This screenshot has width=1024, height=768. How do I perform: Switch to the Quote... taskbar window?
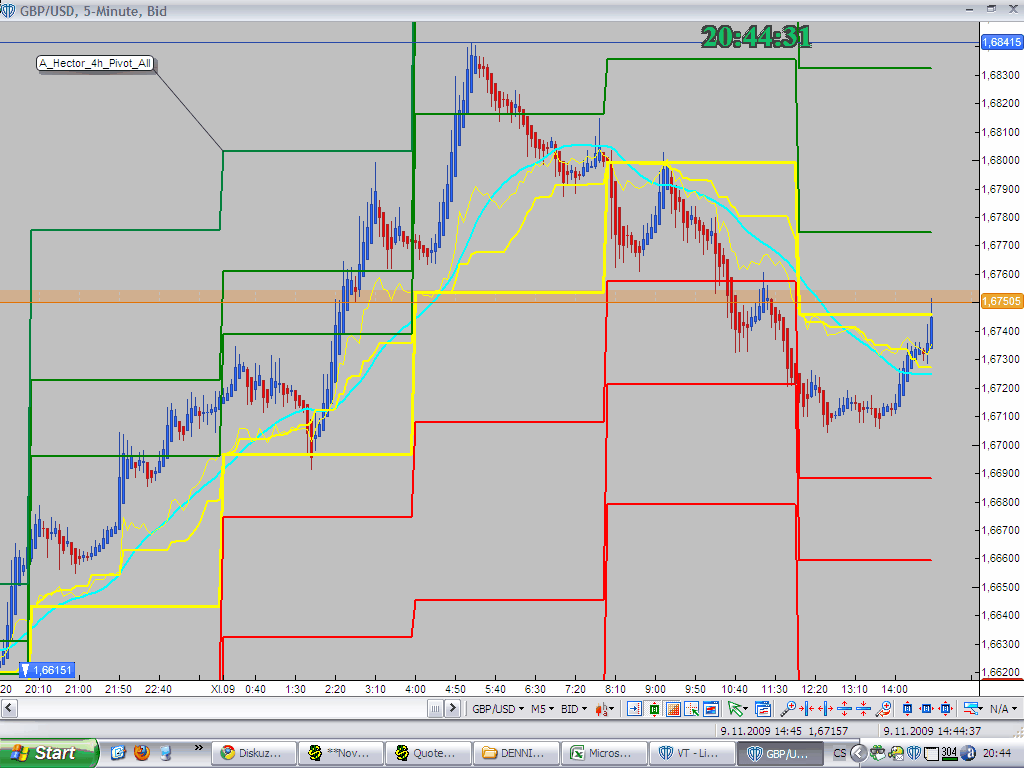428,753
